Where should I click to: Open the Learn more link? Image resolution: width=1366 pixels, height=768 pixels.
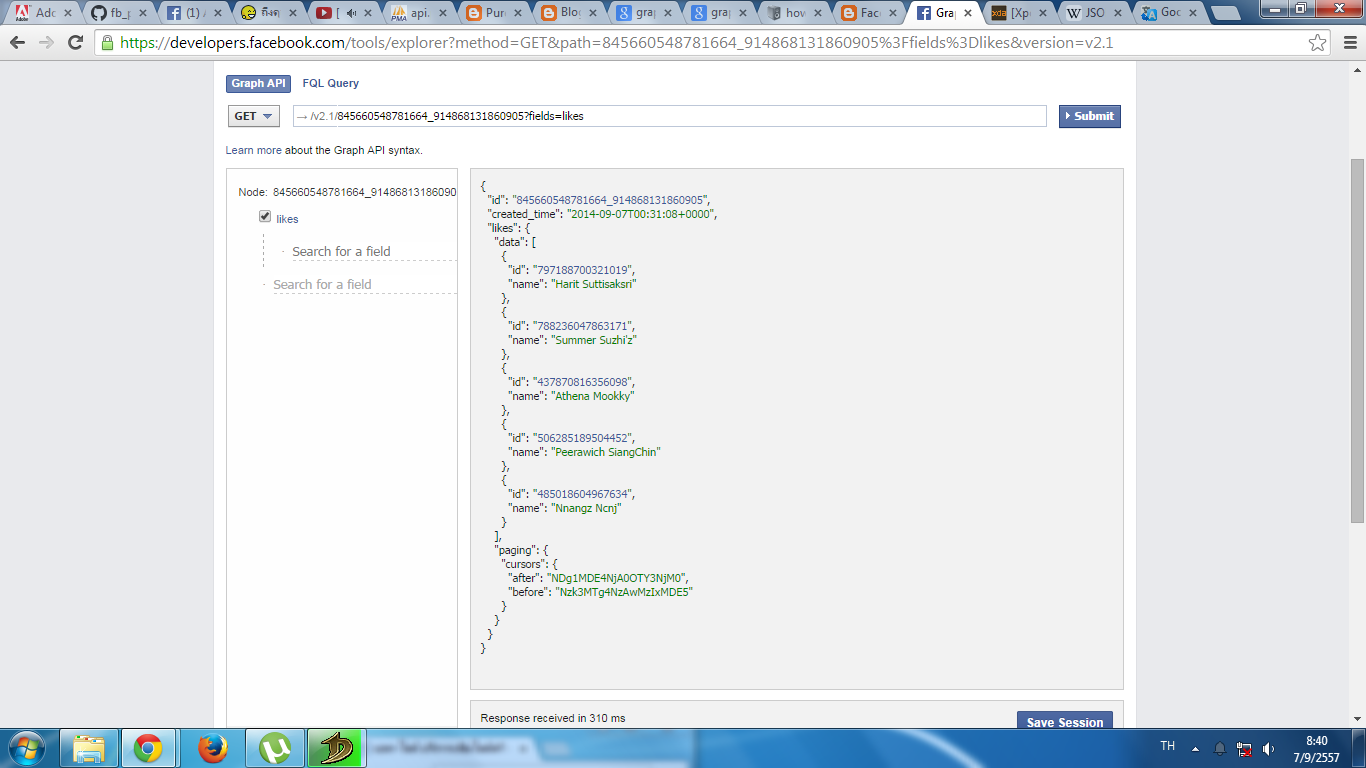click(253, 150)
